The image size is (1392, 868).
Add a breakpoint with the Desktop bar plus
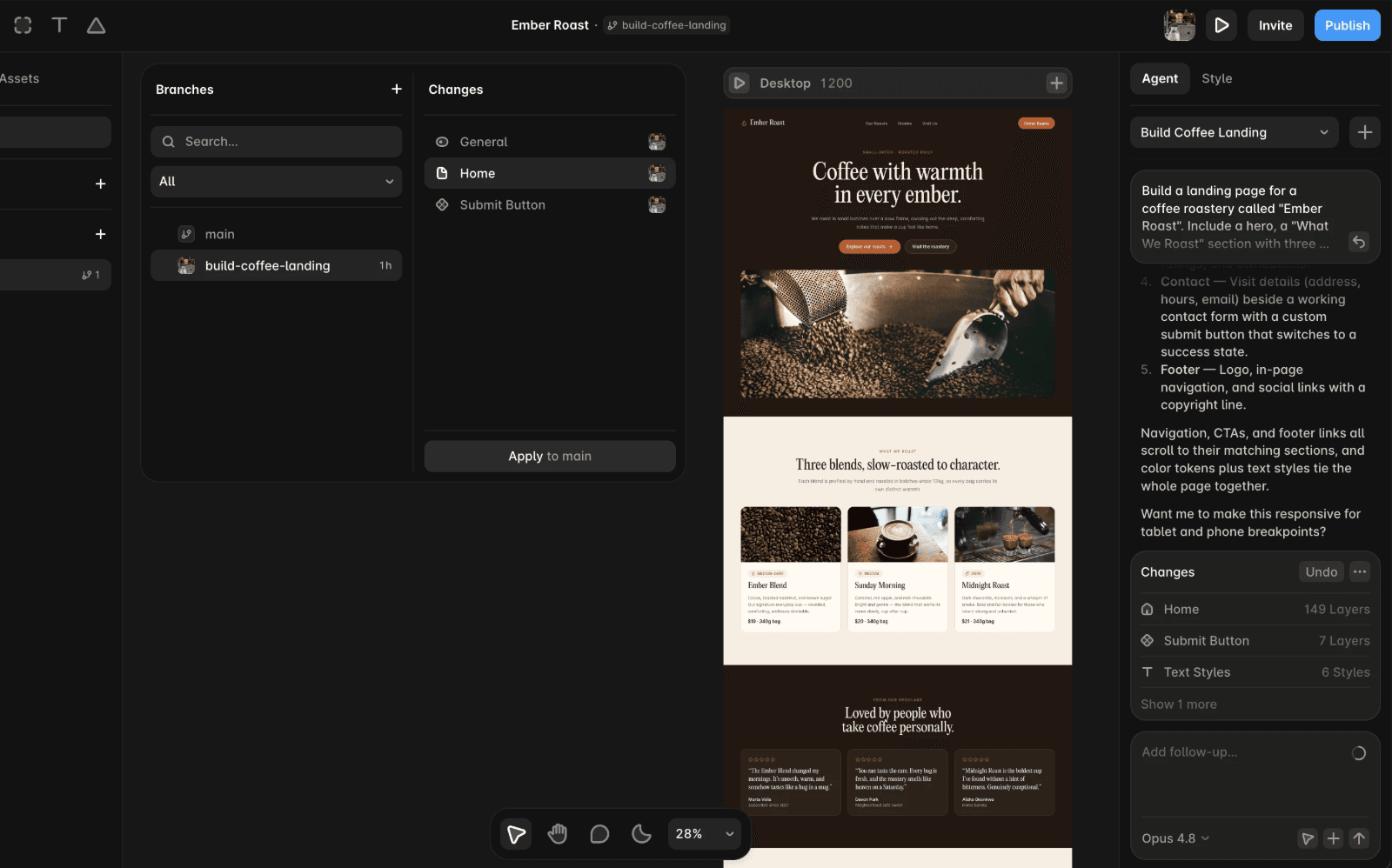click(x=1056, y=83)
